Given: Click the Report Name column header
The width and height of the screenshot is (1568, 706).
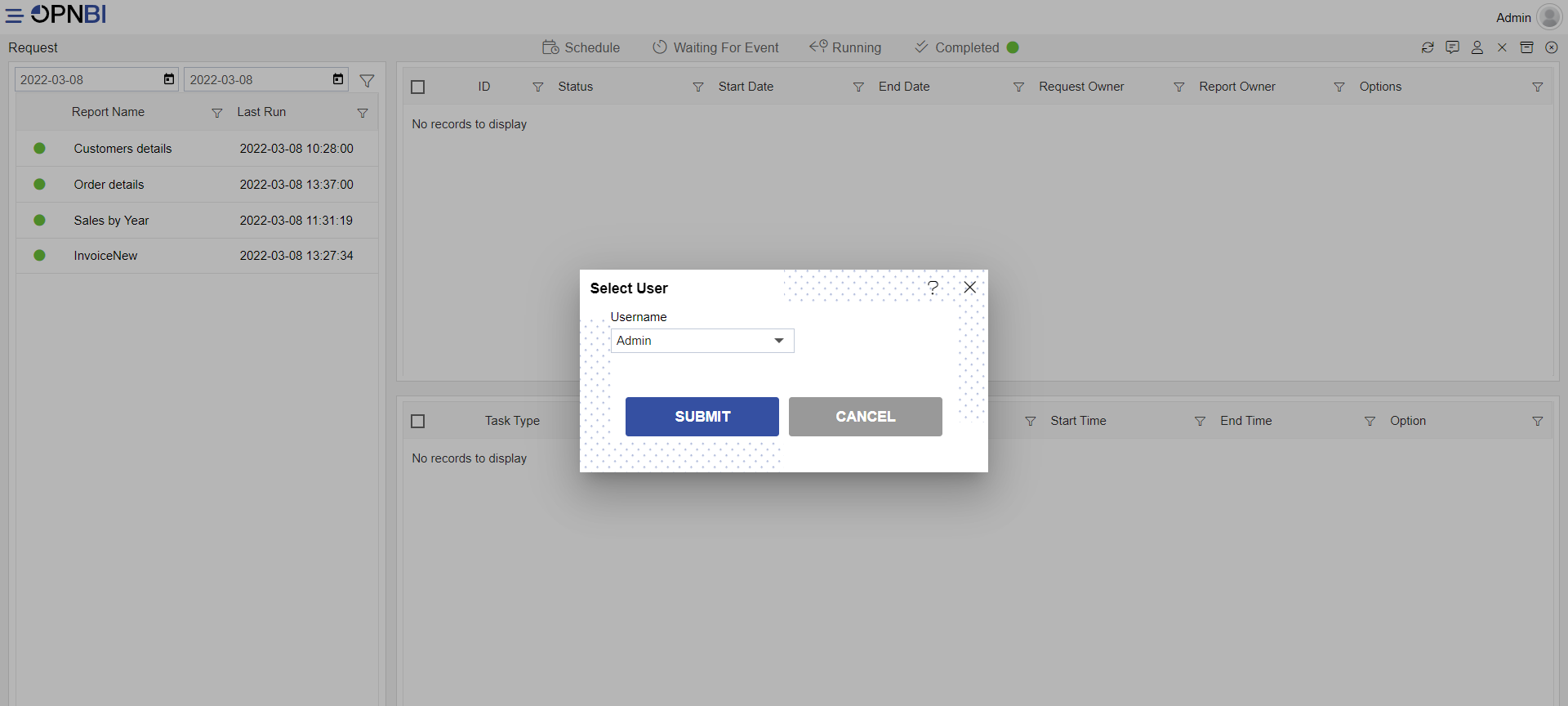Looking at the screenshot, I should [x=108, y=112].
